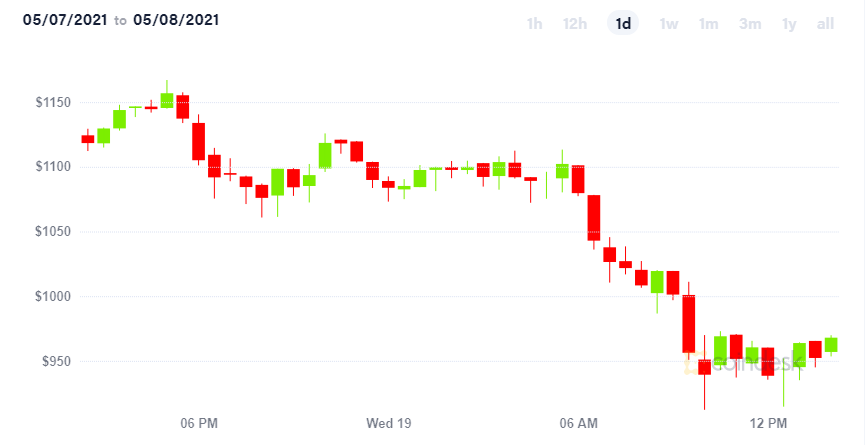Click the $1000 price axis label
Viewport: 865px width, 445px height.
pyautogui.click(x=52, y=297)
